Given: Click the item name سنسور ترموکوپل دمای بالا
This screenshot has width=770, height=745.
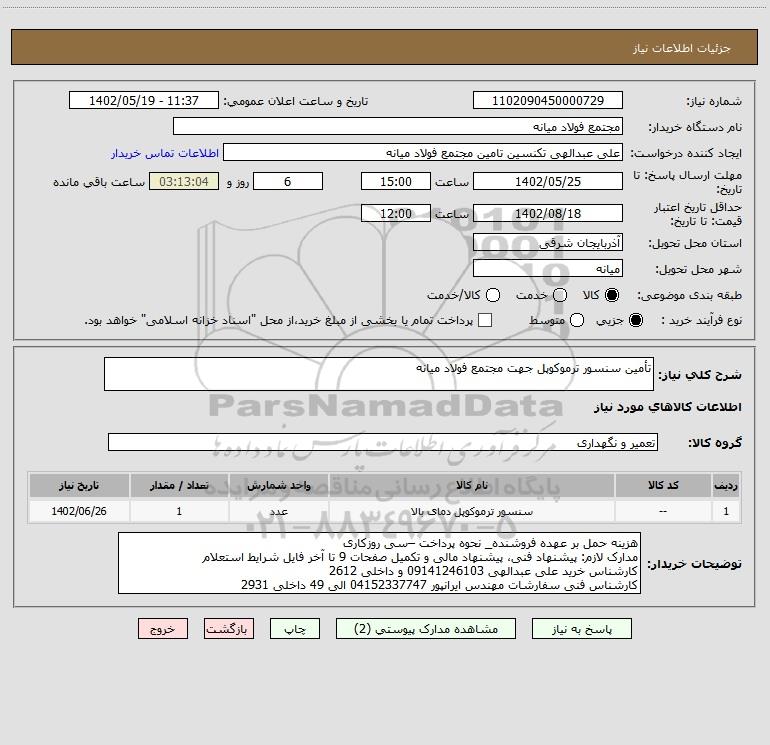Looking at the screenshot, I should pos(472,512).
